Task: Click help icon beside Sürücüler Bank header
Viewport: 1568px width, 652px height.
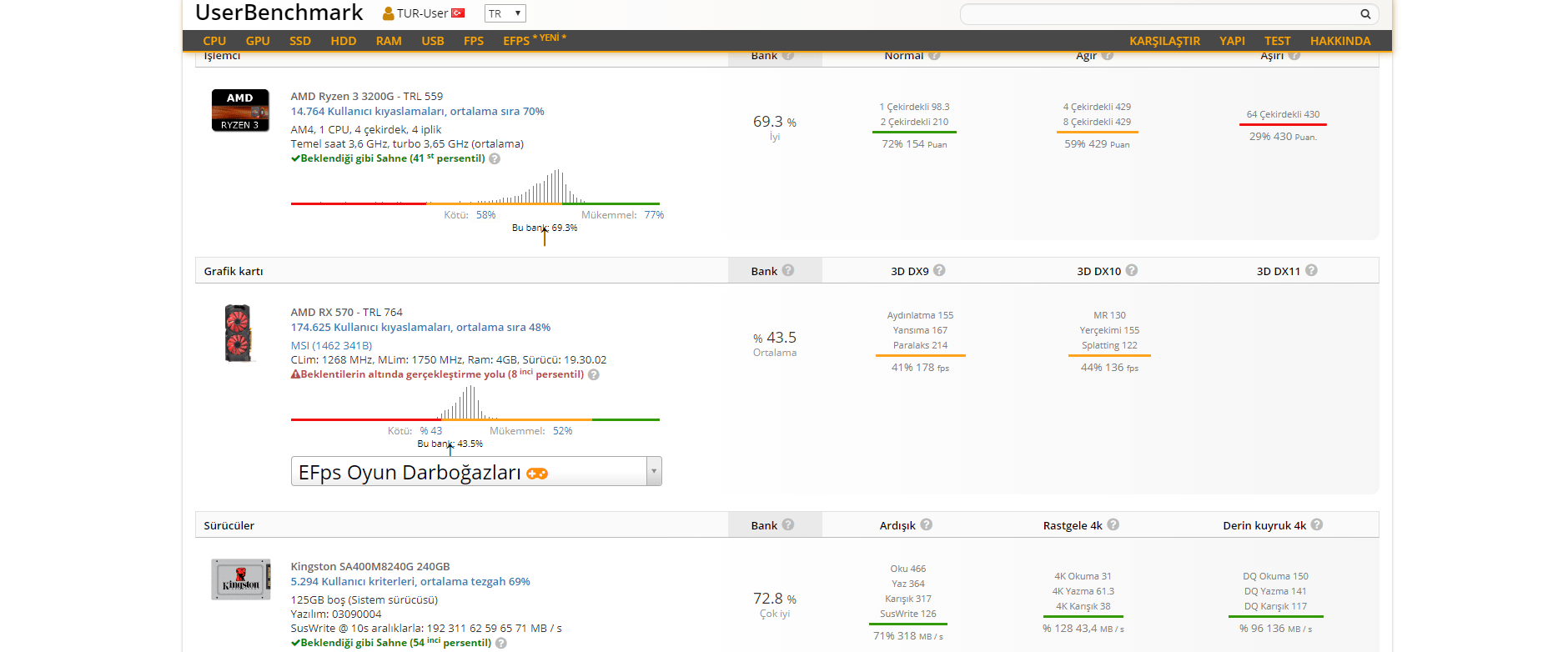Action: 788,524
